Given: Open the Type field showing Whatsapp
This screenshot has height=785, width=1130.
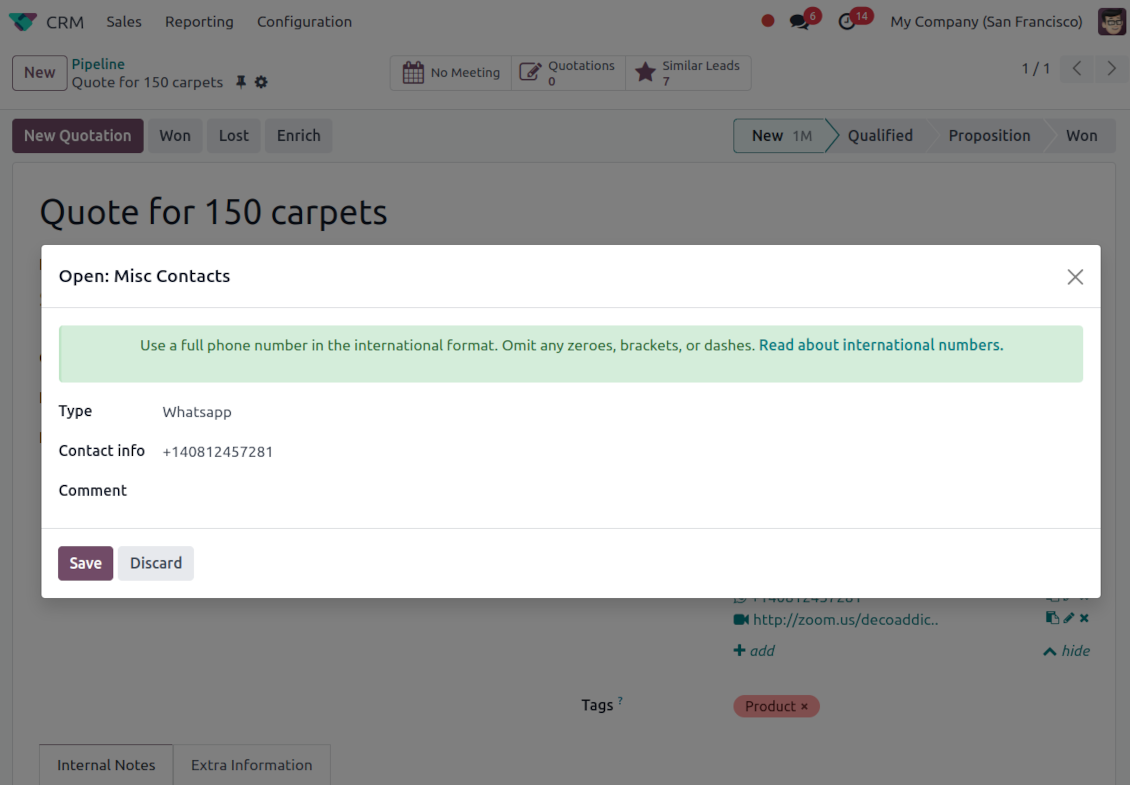Looking at the screenshot, I should [197, 412].
